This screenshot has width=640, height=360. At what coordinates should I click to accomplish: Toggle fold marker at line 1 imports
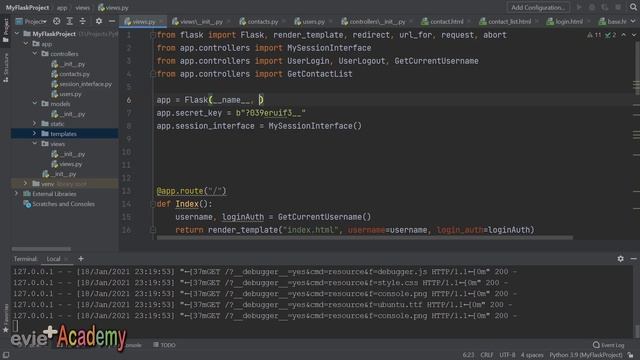click(x=153, y=35)
